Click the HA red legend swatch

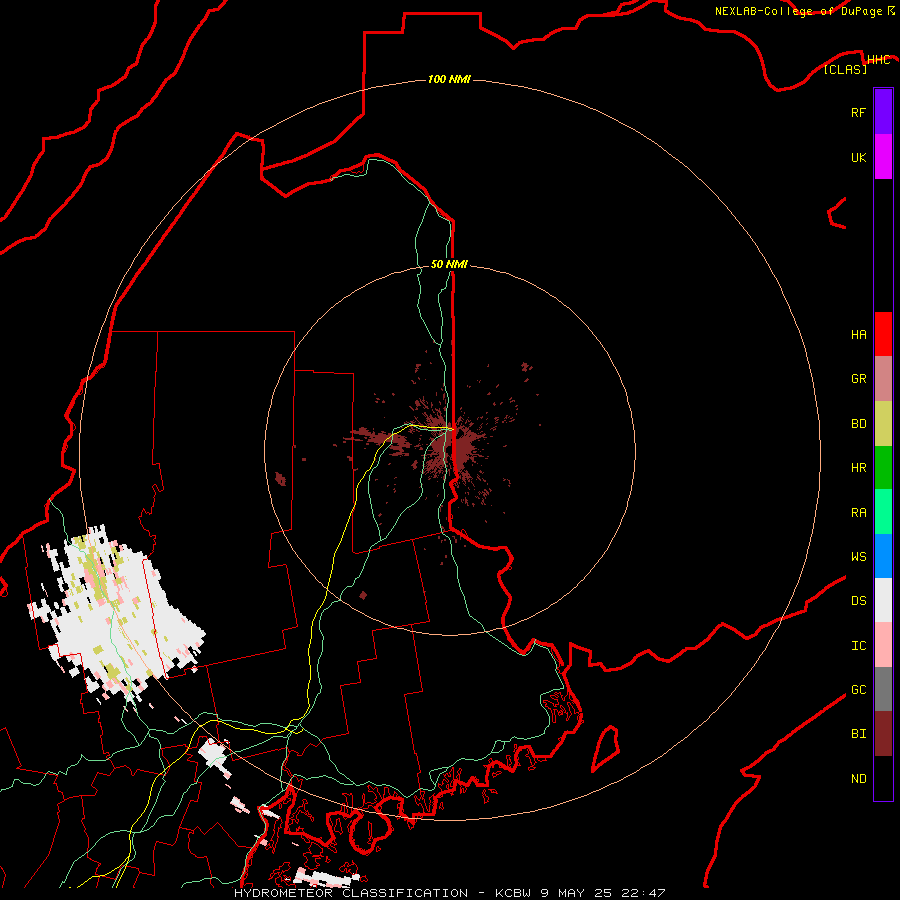pos(883,334)
